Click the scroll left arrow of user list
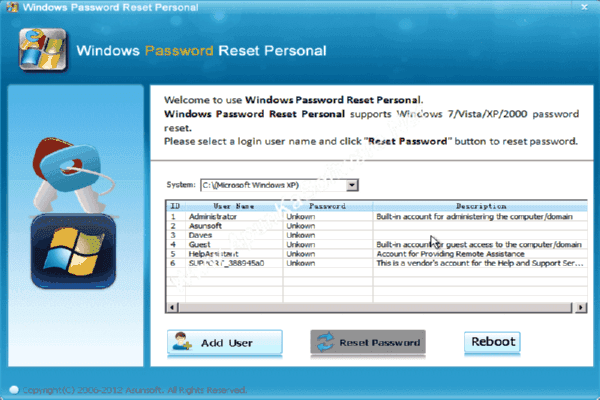 pyautogui.click(x=172, y=307)
